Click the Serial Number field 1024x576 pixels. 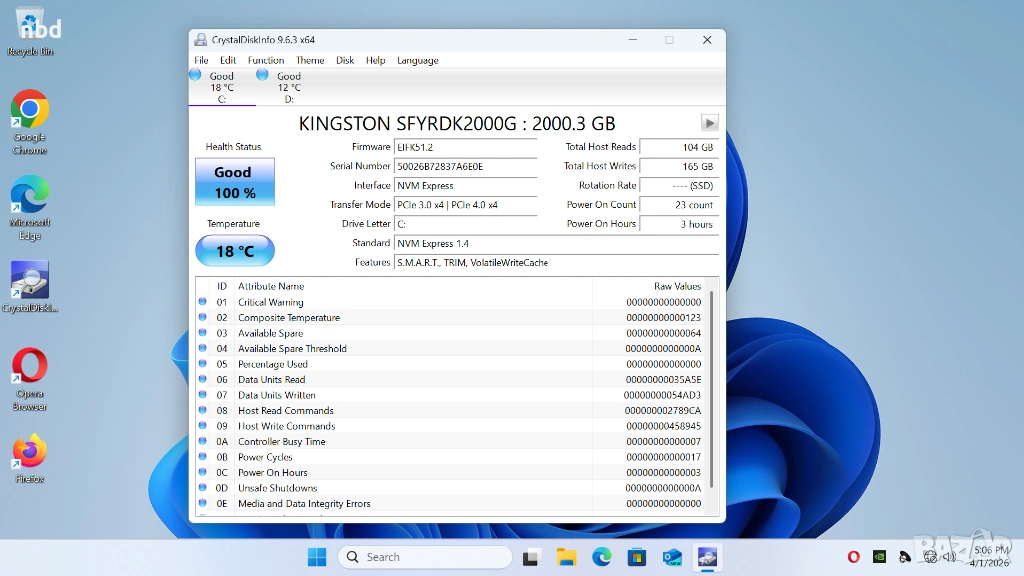[x=465, y=166]
